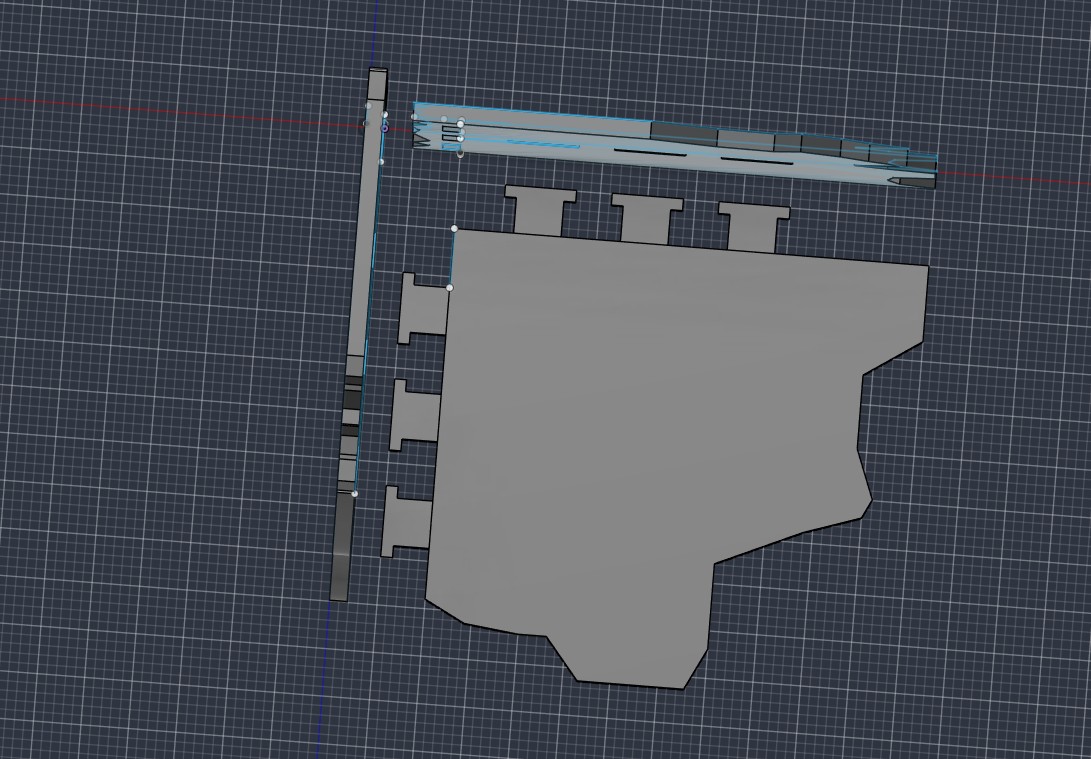Click the top cap of the vertical bar
Image resolution: width=1091 pixels, height=759 pixels.
(378, 70)
